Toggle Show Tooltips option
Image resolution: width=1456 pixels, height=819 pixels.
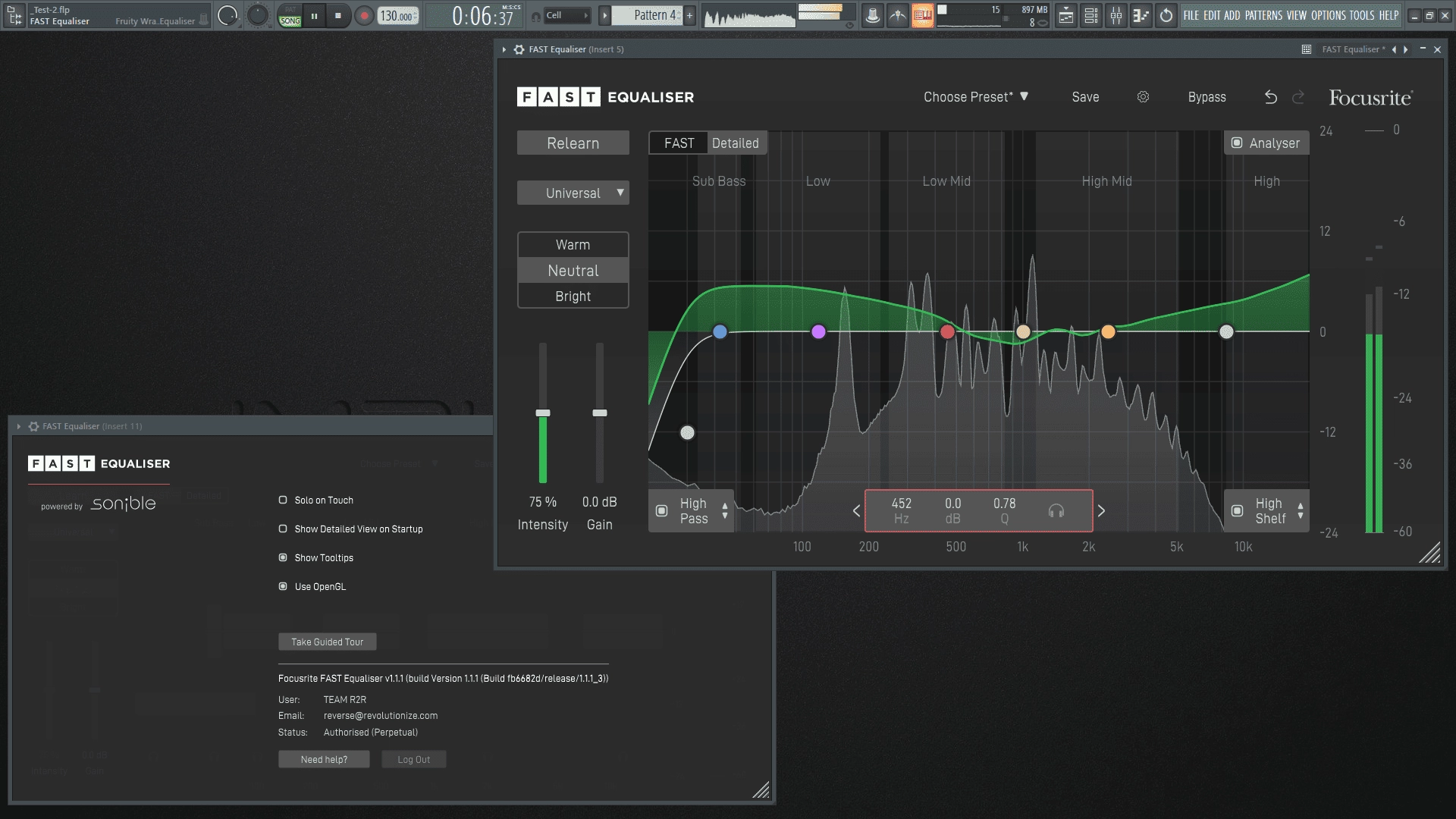pyautogui.click(x=283, y=558)
